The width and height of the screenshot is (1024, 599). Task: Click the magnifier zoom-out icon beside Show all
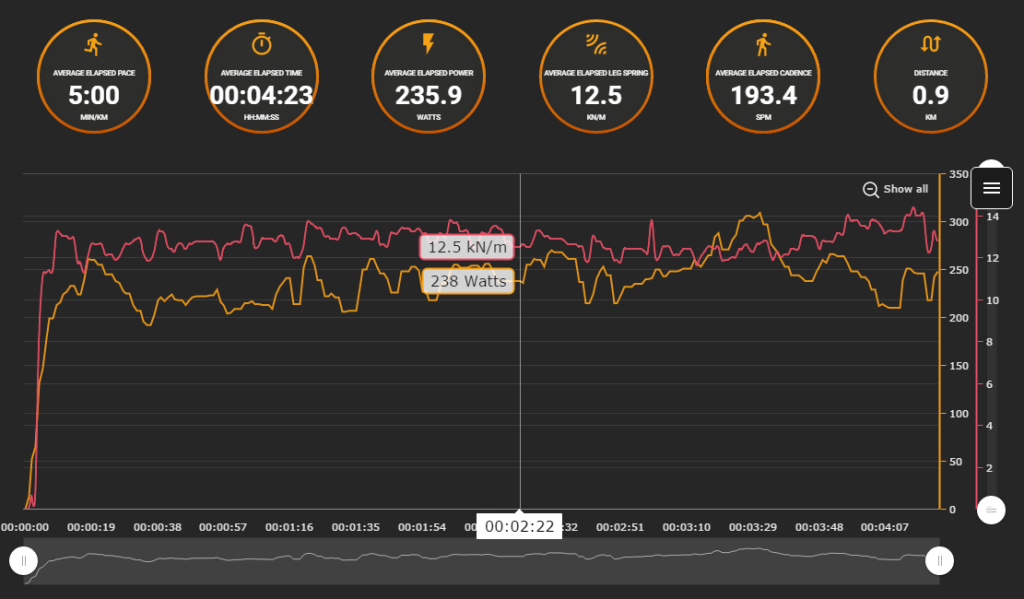pyautogui.click(x=871, y=189)
